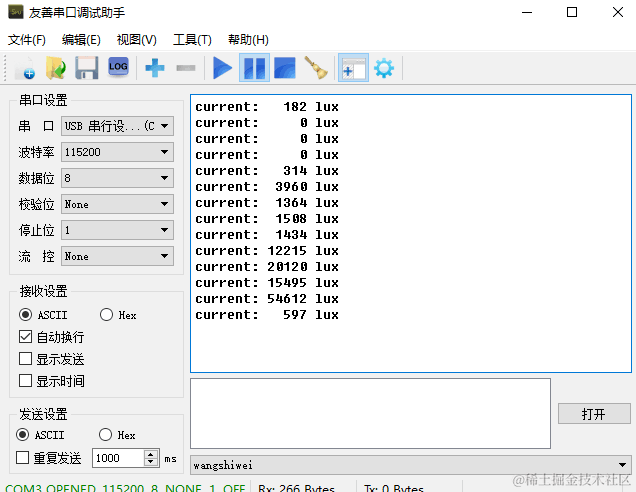Open file using the folder icon
This screenshot has width=636, height=492.
tap(56, 68)
